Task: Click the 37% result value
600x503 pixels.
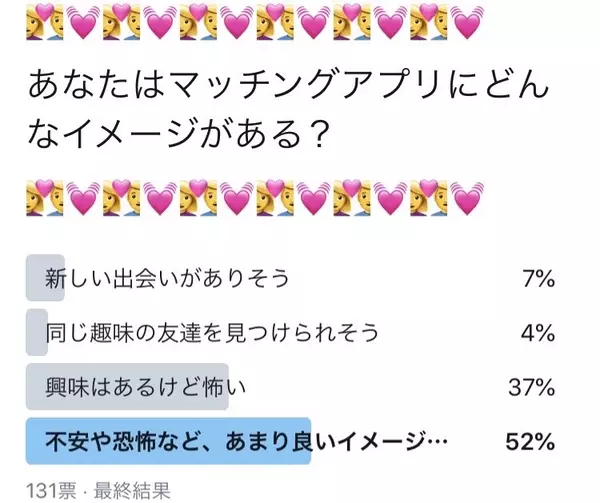Action: pyautogui.click(x=531, y=385)
